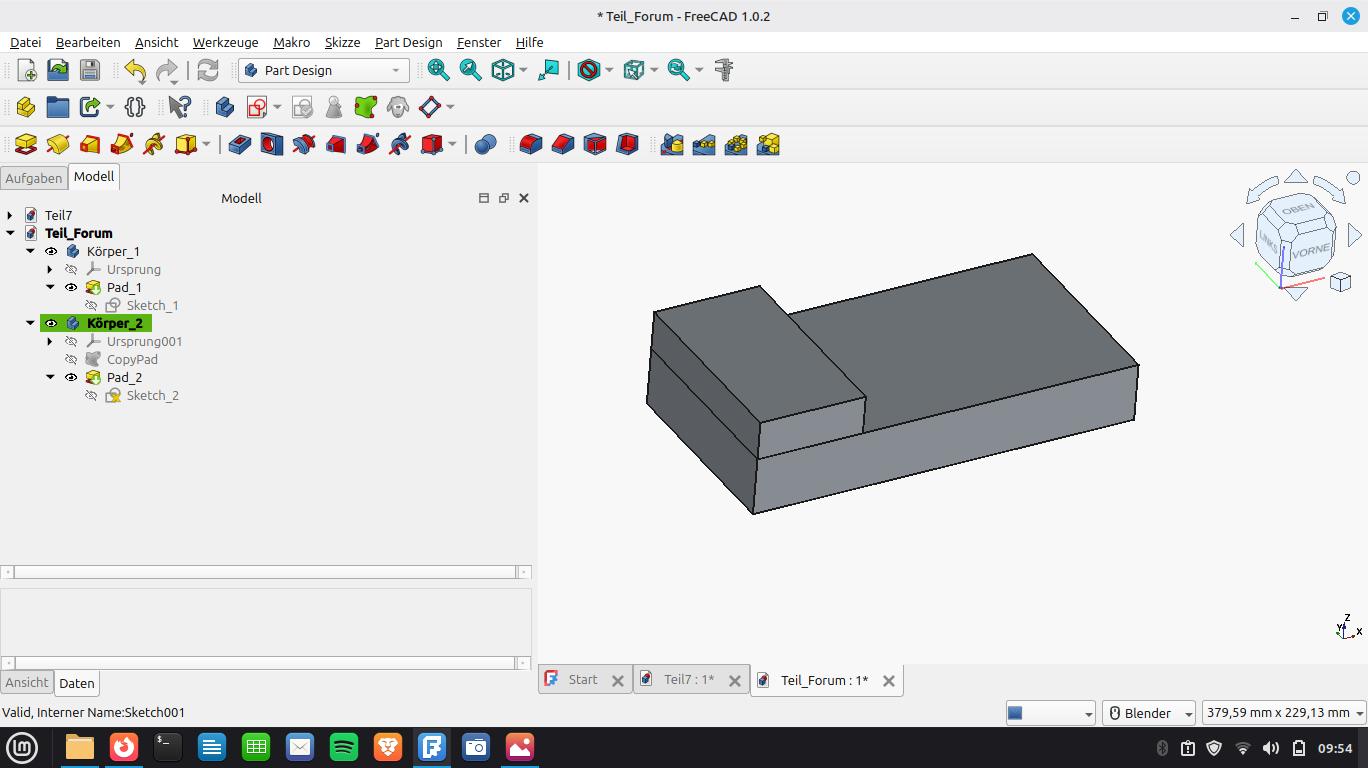Click fit all view icon
The image size is (1368, 768).
(x=438, y=70)
